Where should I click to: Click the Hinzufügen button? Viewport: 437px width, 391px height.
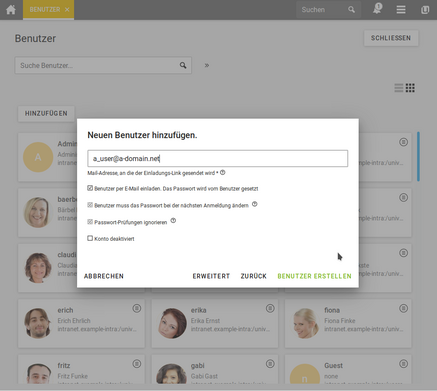coord(46,113)
